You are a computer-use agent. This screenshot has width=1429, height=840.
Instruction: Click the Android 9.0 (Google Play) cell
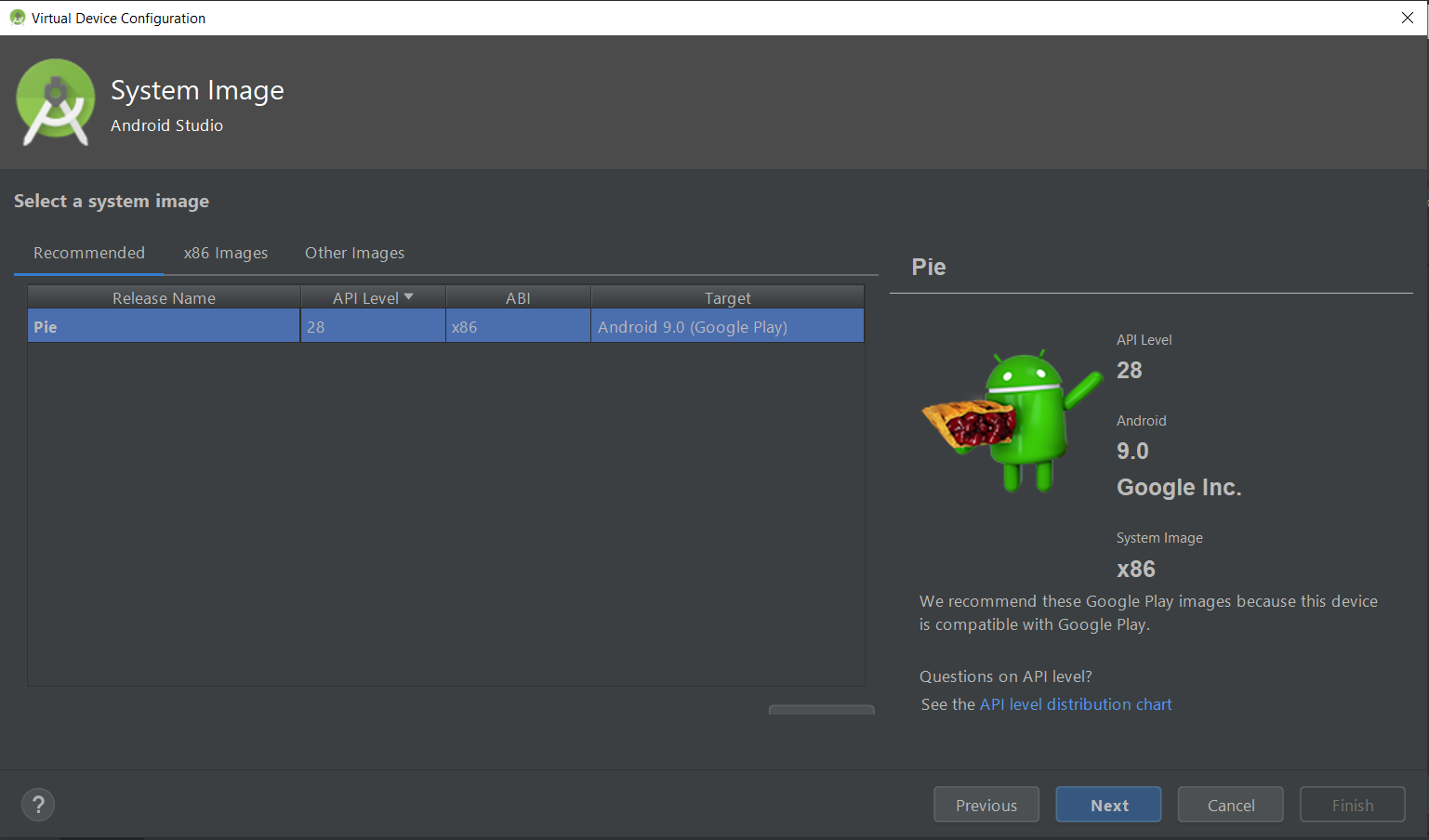pyautogui.click(x=727, y=326)
